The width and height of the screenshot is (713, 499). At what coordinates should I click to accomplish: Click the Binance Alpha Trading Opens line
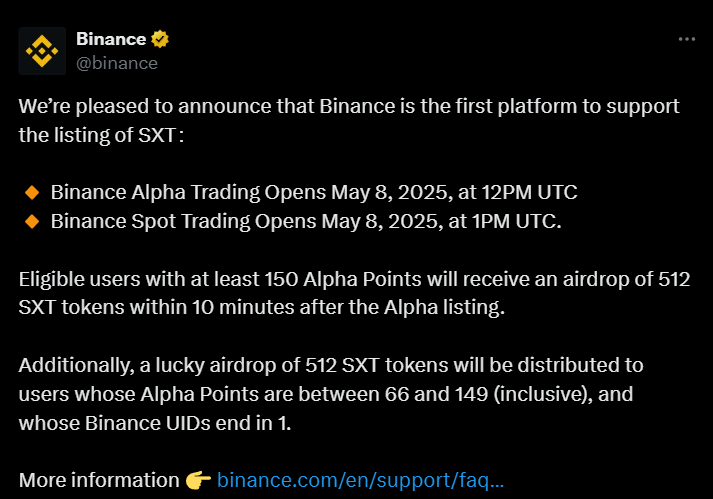314,192
